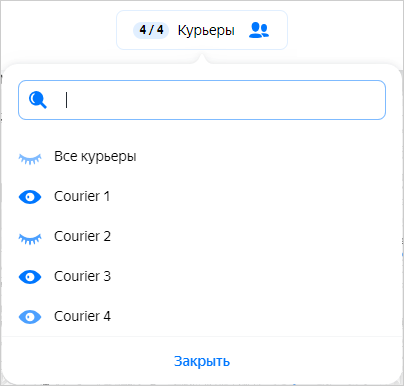Viewport: 404px width, 386px height.
Task: Click the couriers group people icon
Action: click(259, 30)
